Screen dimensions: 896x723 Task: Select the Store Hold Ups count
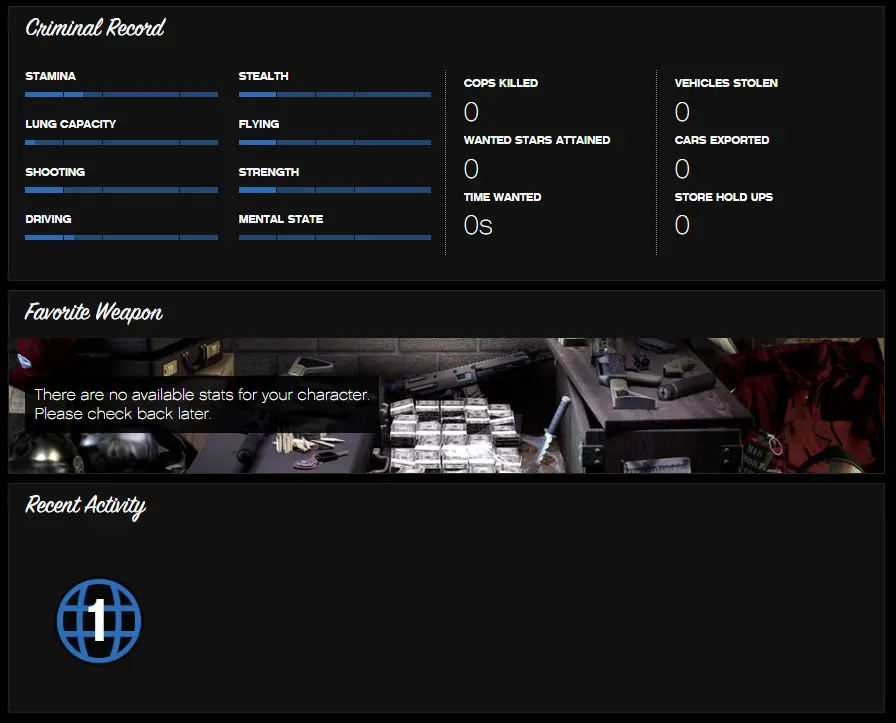point(682,225)
